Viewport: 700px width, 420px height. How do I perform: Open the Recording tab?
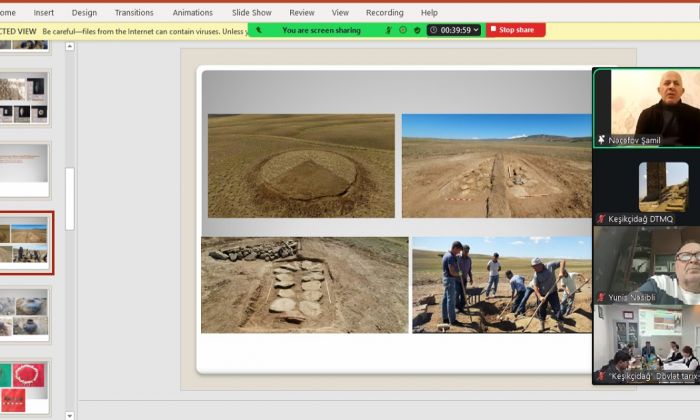point(384,13)
